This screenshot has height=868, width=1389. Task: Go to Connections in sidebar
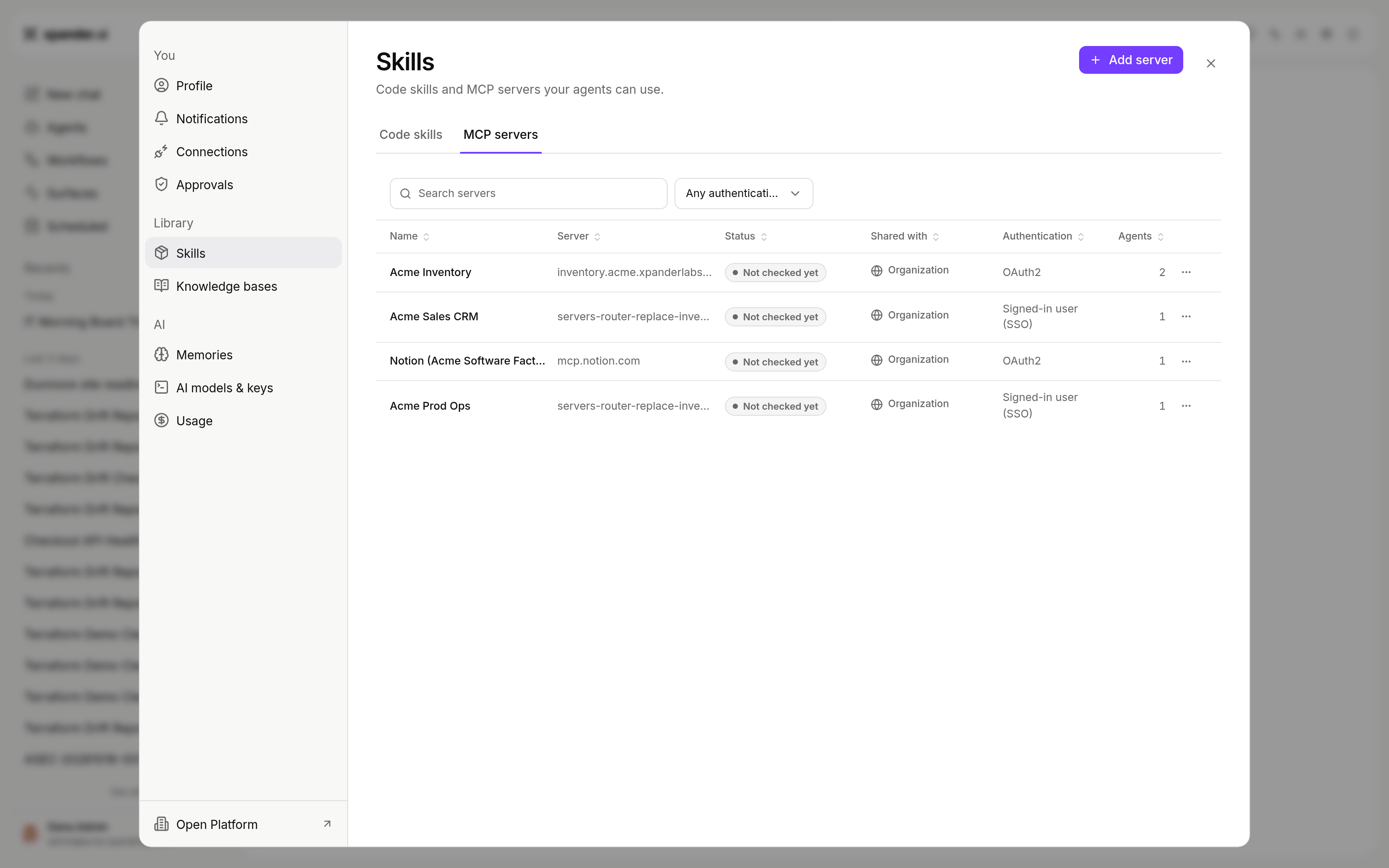[244, 151]
